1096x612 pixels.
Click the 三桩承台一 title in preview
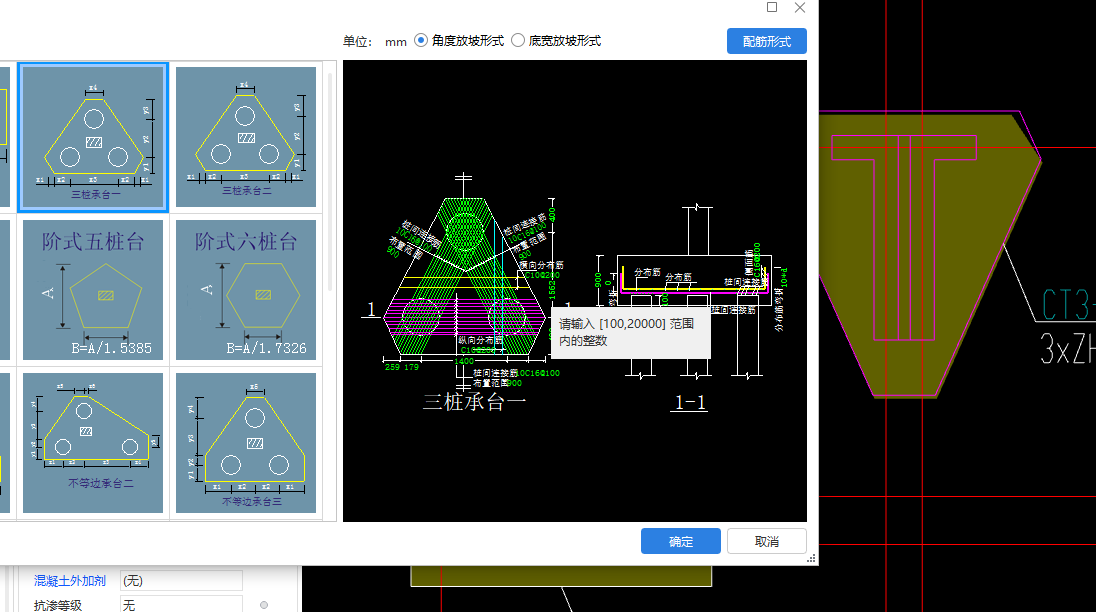pos(475,402)
